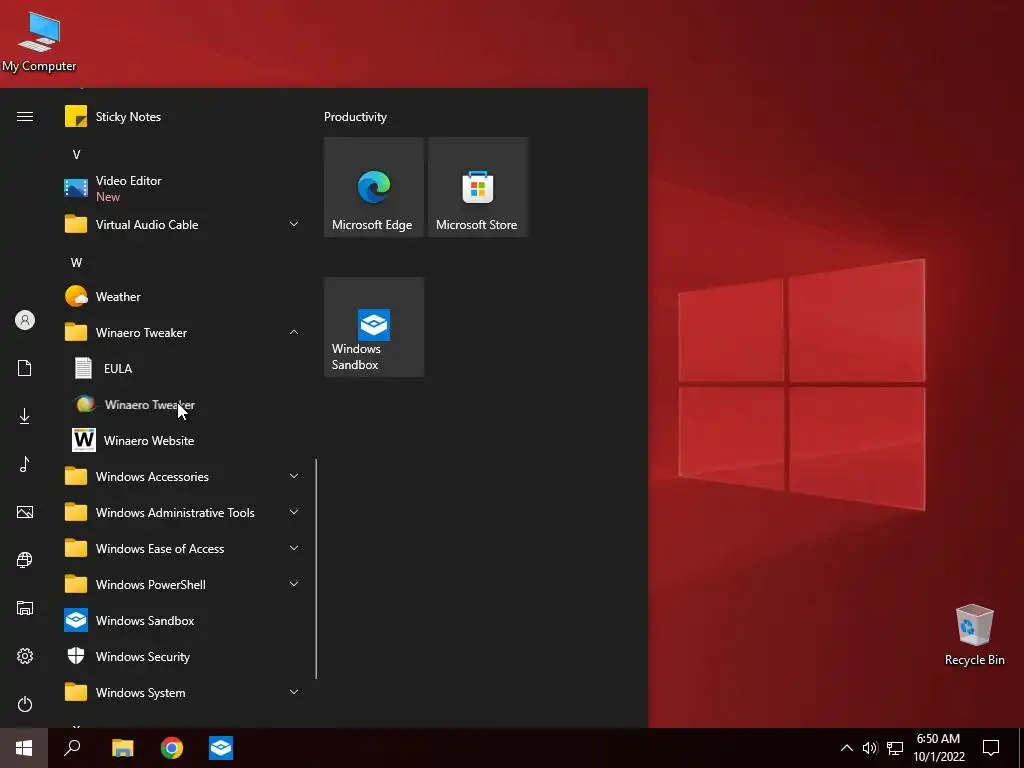This screenshot has height=768, width=1024.
Task: Select the My Computer desktop icon
Action: [39, 42]
